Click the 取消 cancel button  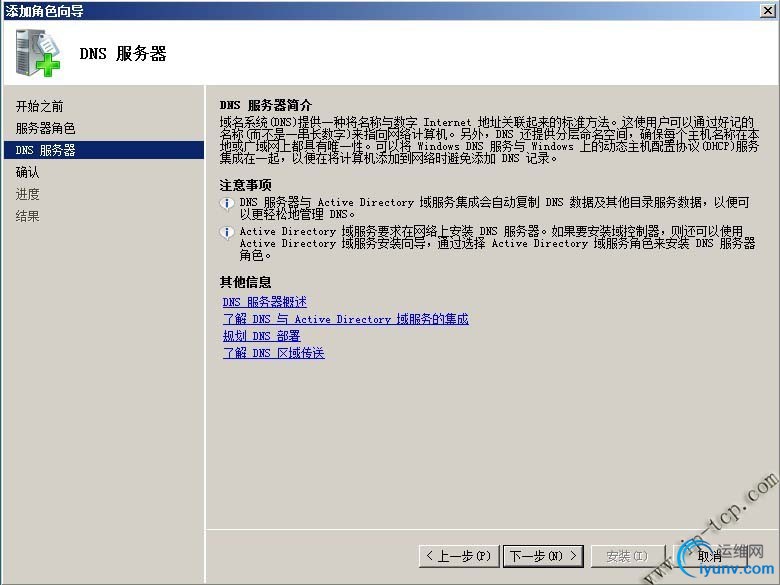710,556
